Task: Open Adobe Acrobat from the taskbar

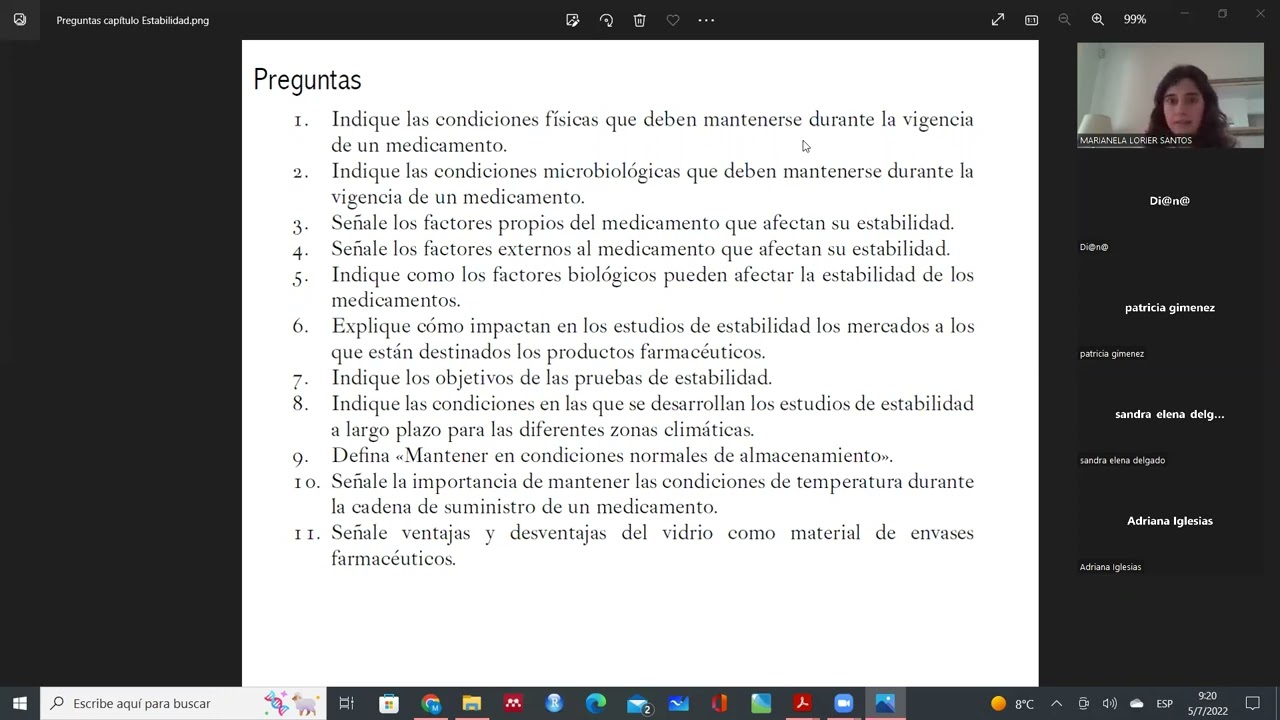Action: (x=802, y=703)
